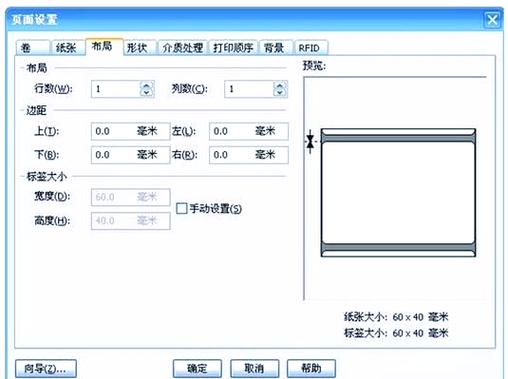This screenshot has height=379, width=508.
Task: Click the 预览 label
Action: click(x=314, y=66)
